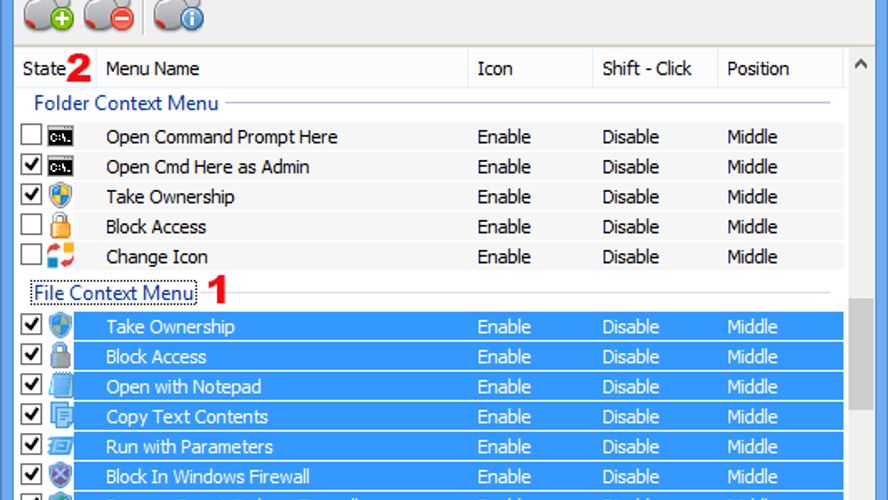The width and height of the screenshot is (888, 500).
Task: Enable the Open Command Prompt Here checkbox
Action: coord(31,135)
